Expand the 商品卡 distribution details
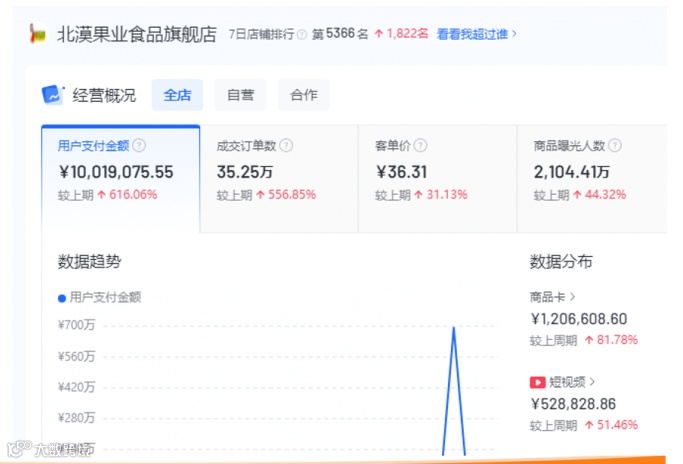Screen dimensions: 683x464 tap(552, 297)
